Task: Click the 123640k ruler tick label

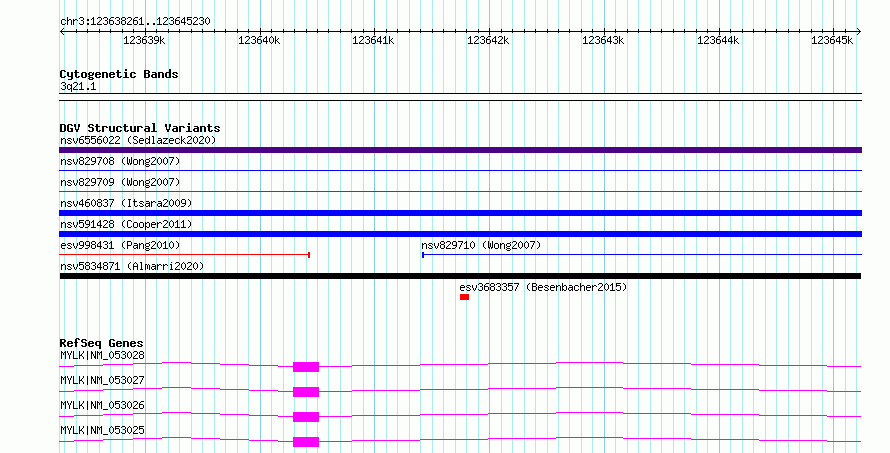Action: (x=259, y=40)
